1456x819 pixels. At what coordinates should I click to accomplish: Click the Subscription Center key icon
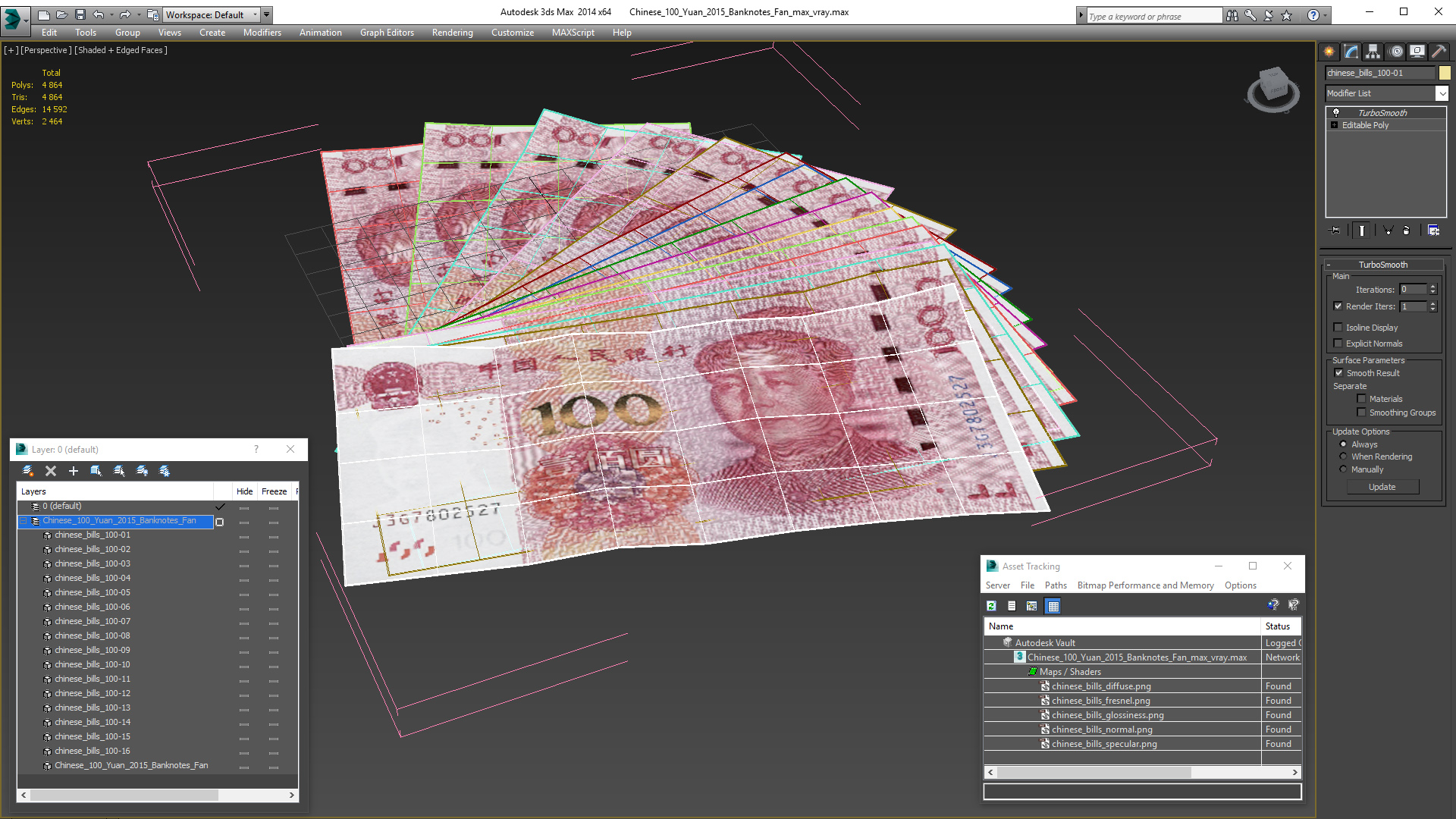tap(1250, 15)
